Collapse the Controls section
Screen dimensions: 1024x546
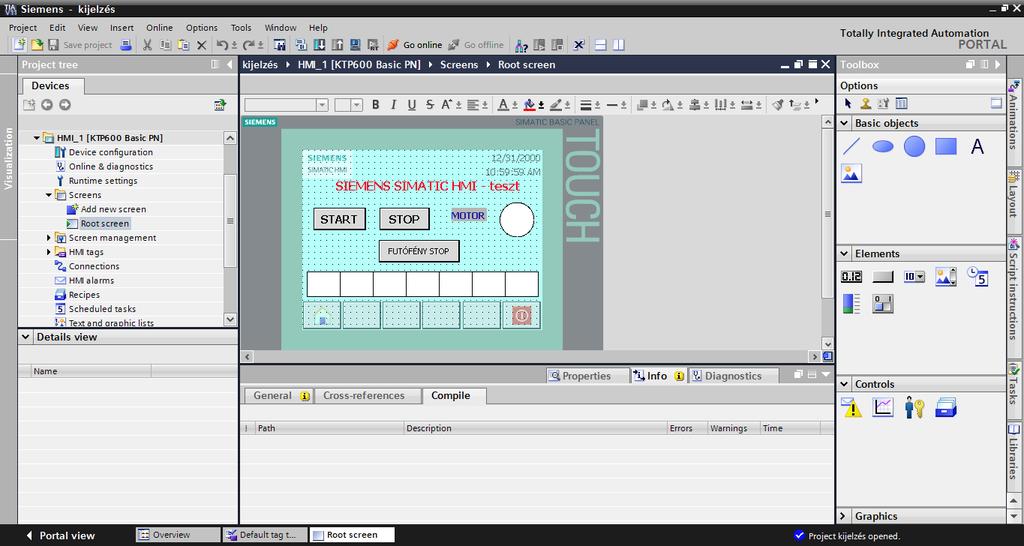point(844,384)
